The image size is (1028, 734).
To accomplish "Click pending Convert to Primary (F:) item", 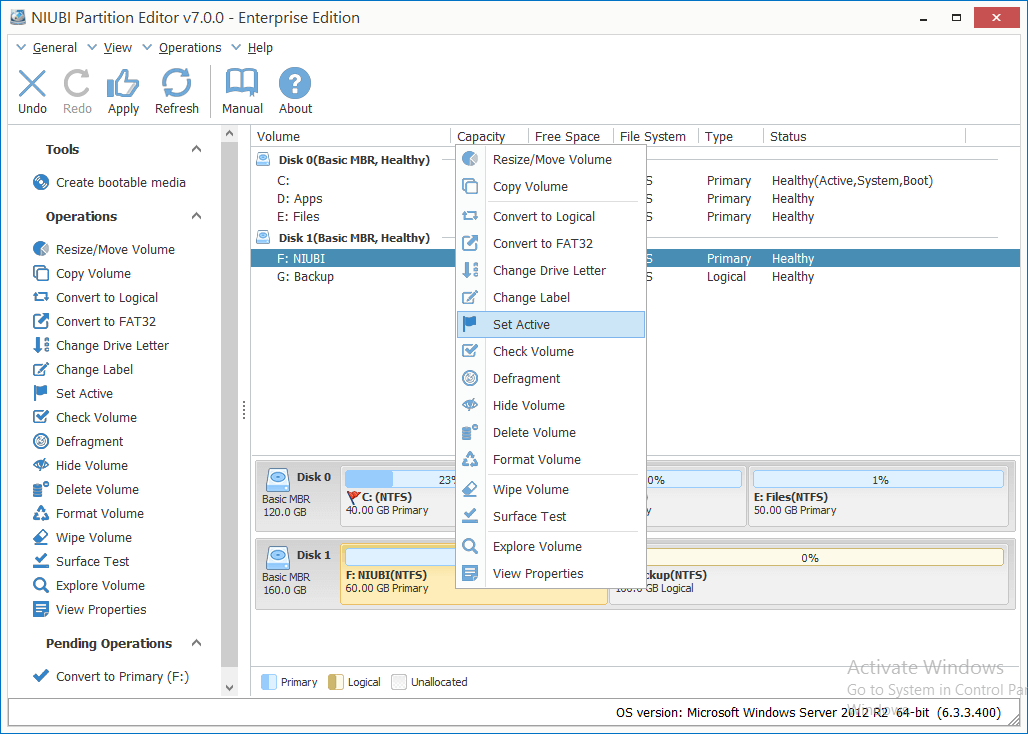I will point(122,676).
